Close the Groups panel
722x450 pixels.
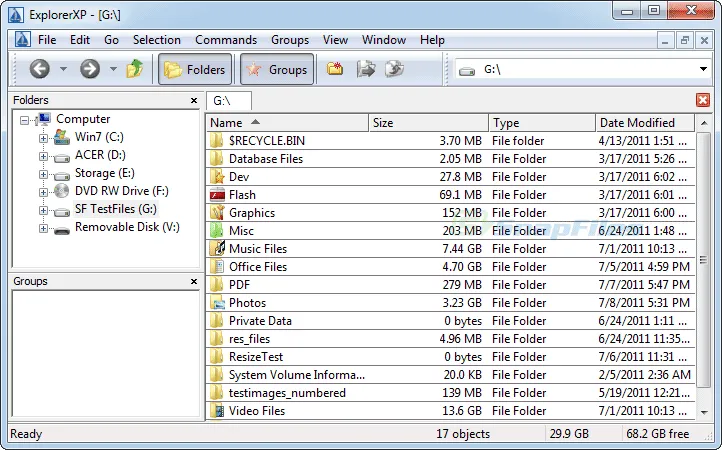point(194,281)
